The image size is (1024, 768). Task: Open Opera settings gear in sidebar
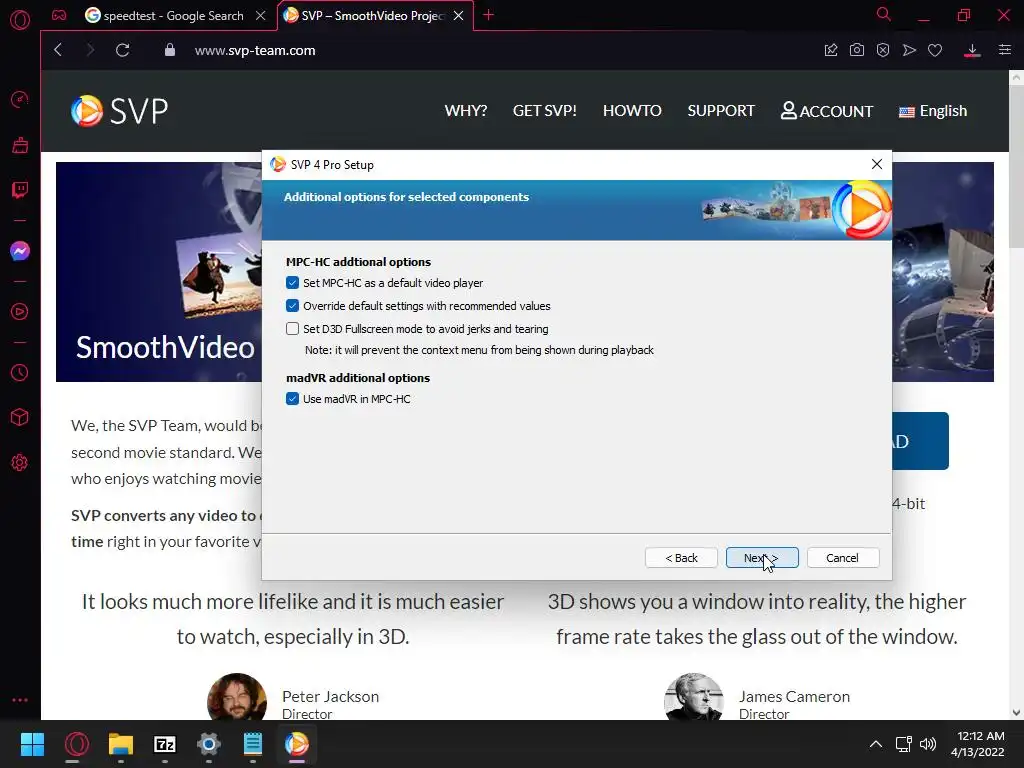tap(20, 462)
